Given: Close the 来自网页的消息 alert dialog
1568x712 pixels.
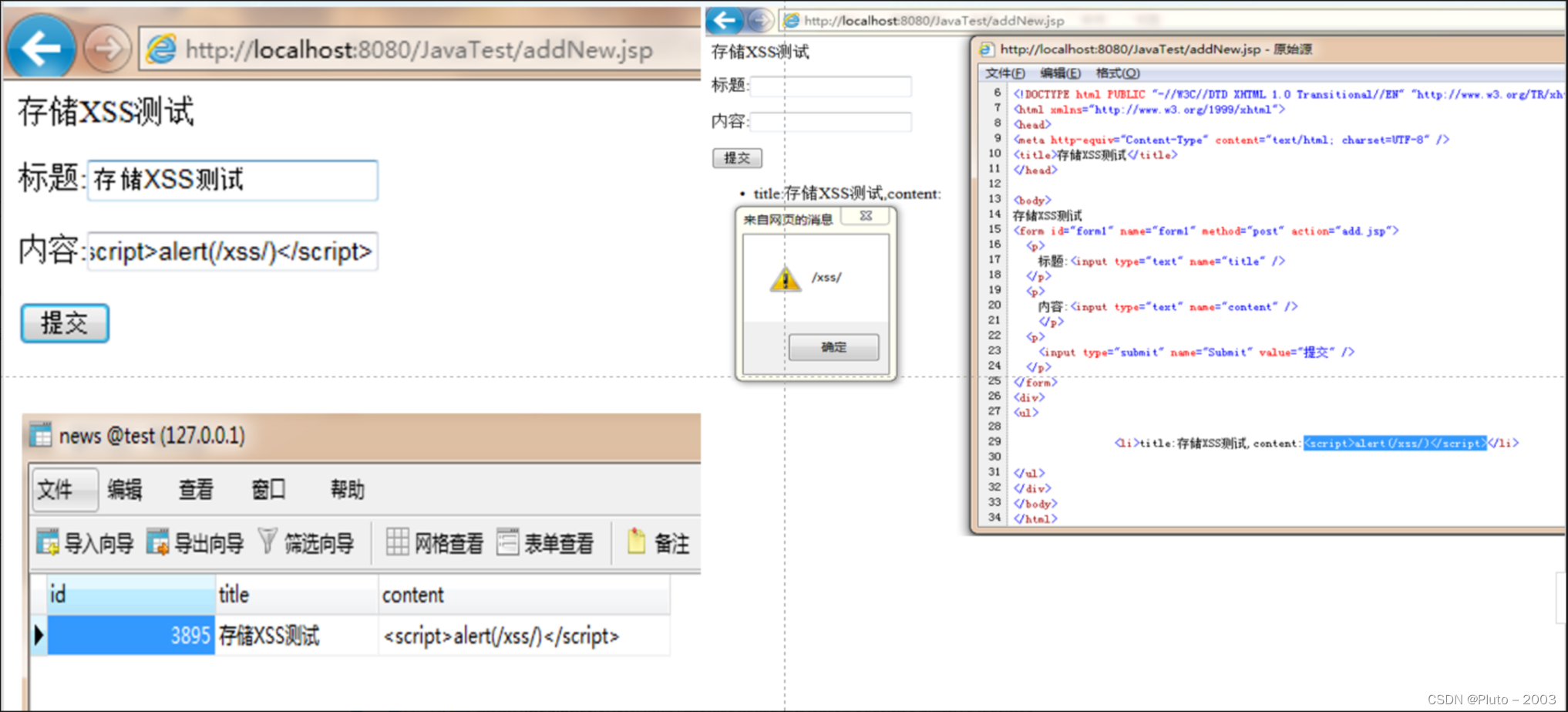Looking at the screenshot, I should tap(866, 216).
